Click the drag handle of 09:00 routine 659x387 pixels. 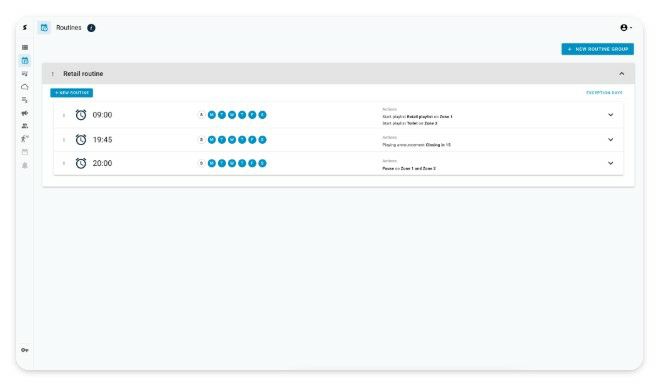(x=64, y=115)
